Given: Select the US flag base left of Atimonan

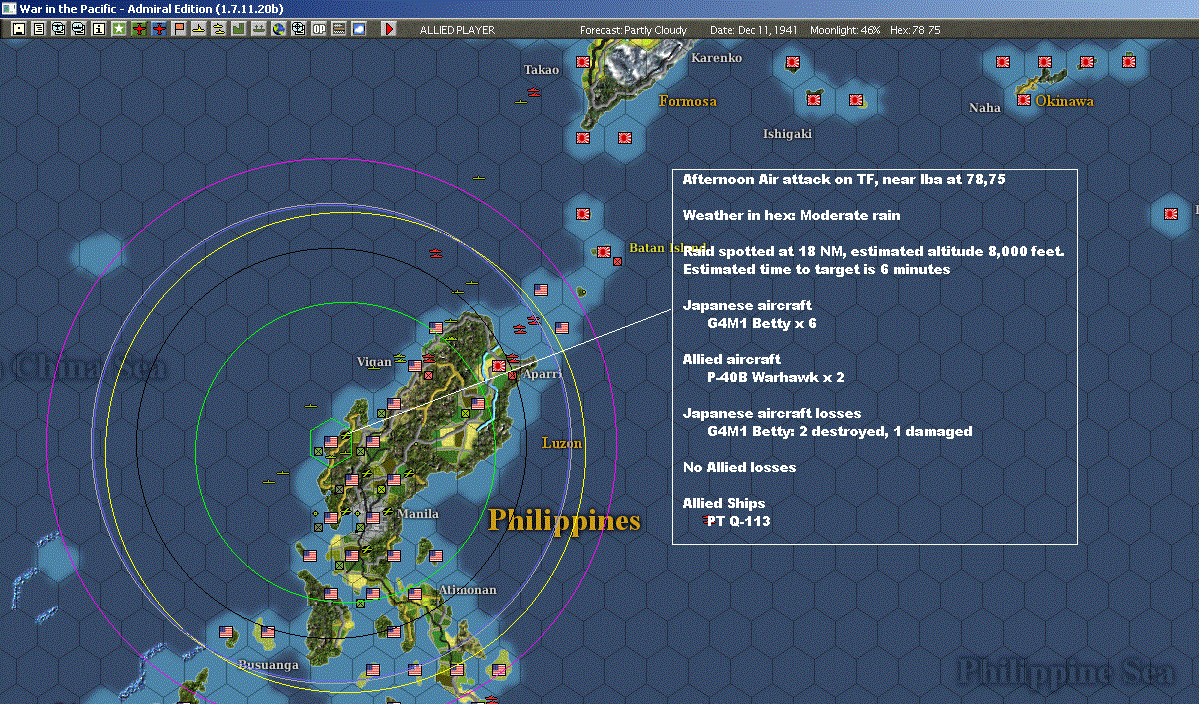Looking at the screenshot, I should tap(415, 593).
